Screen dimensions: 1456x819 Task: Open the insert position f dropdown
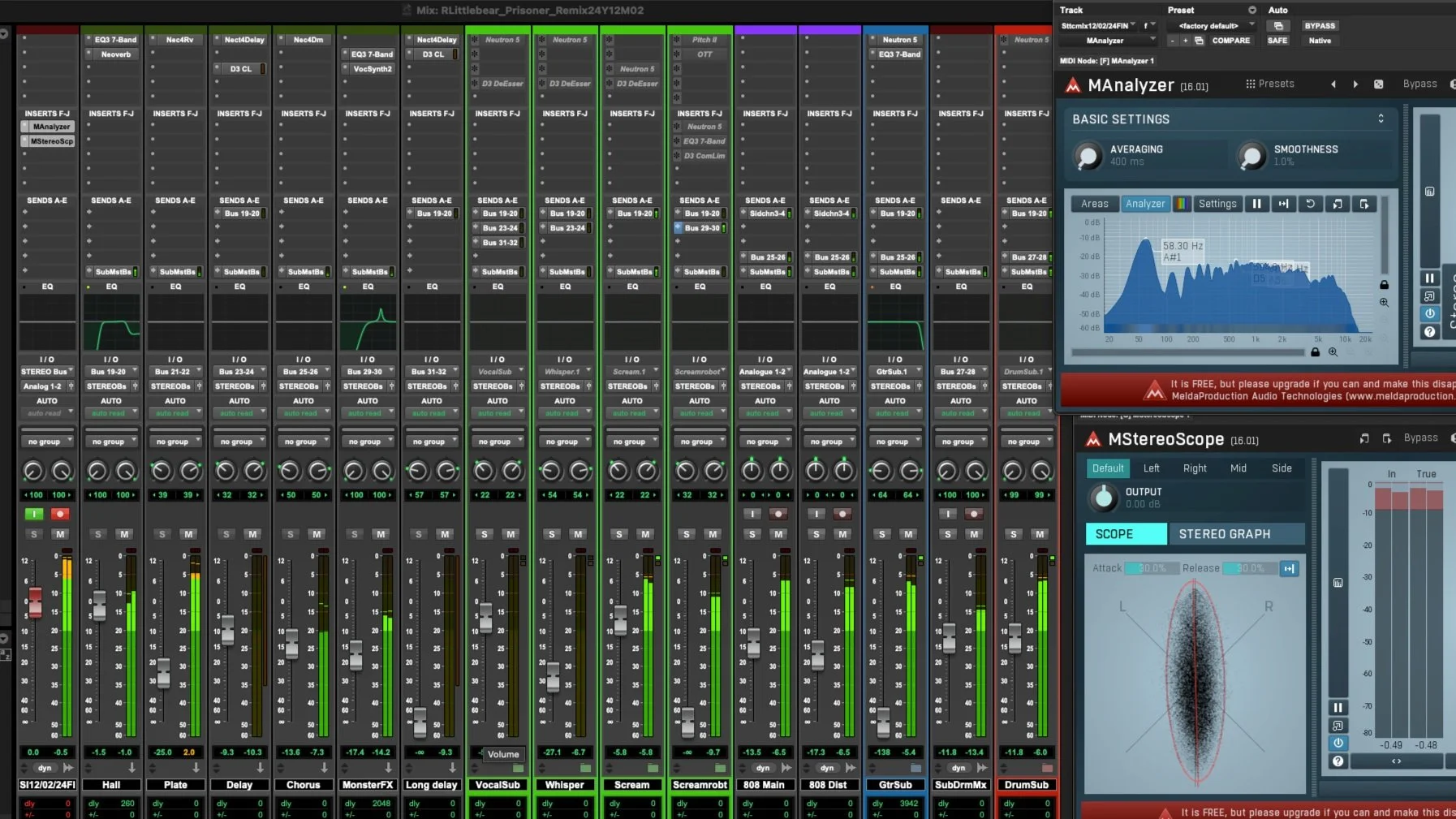[x=1149, y=26]
